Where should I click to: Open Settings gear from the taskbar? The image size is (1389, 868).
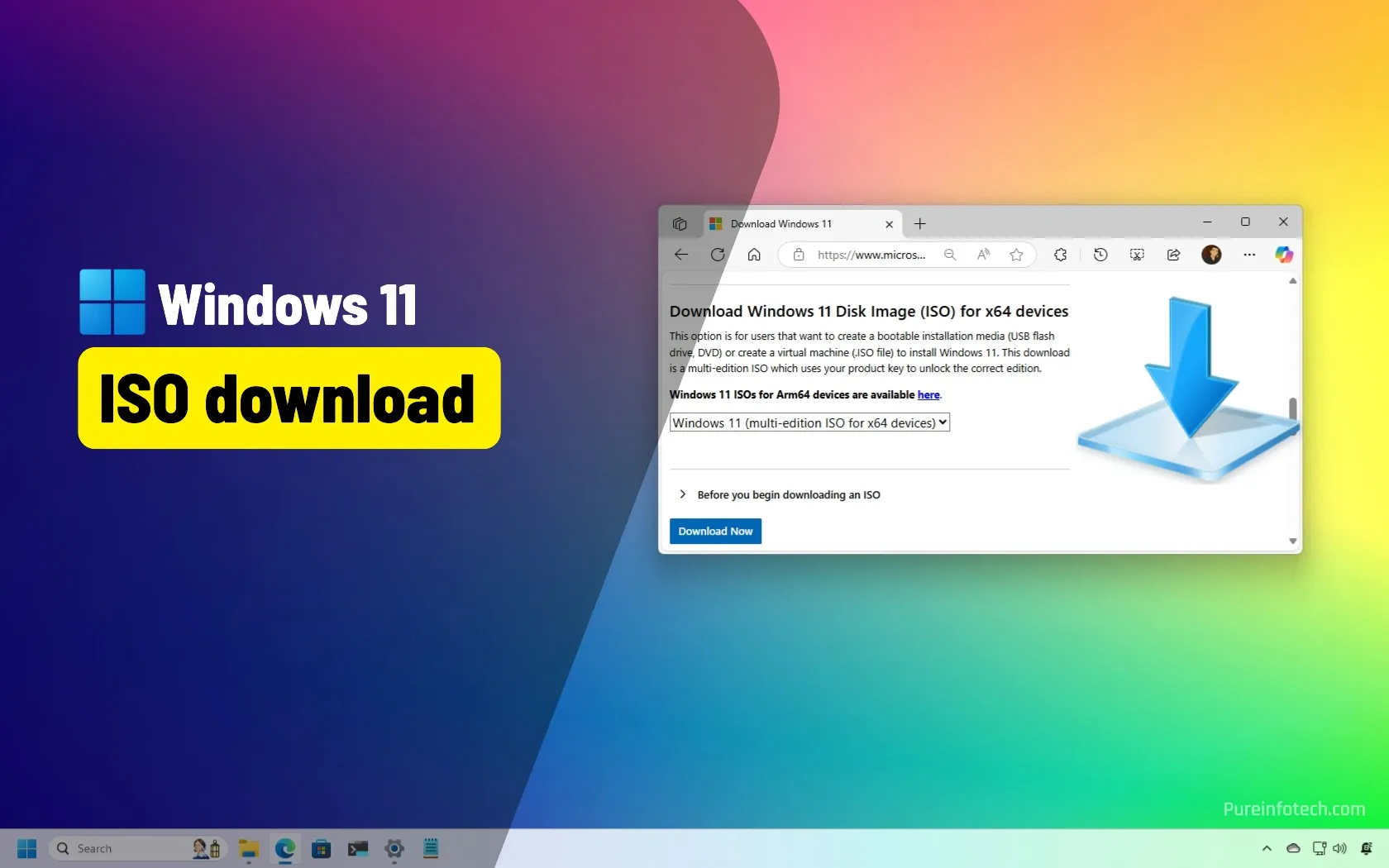pyautogui.click(x=394, y=848)
